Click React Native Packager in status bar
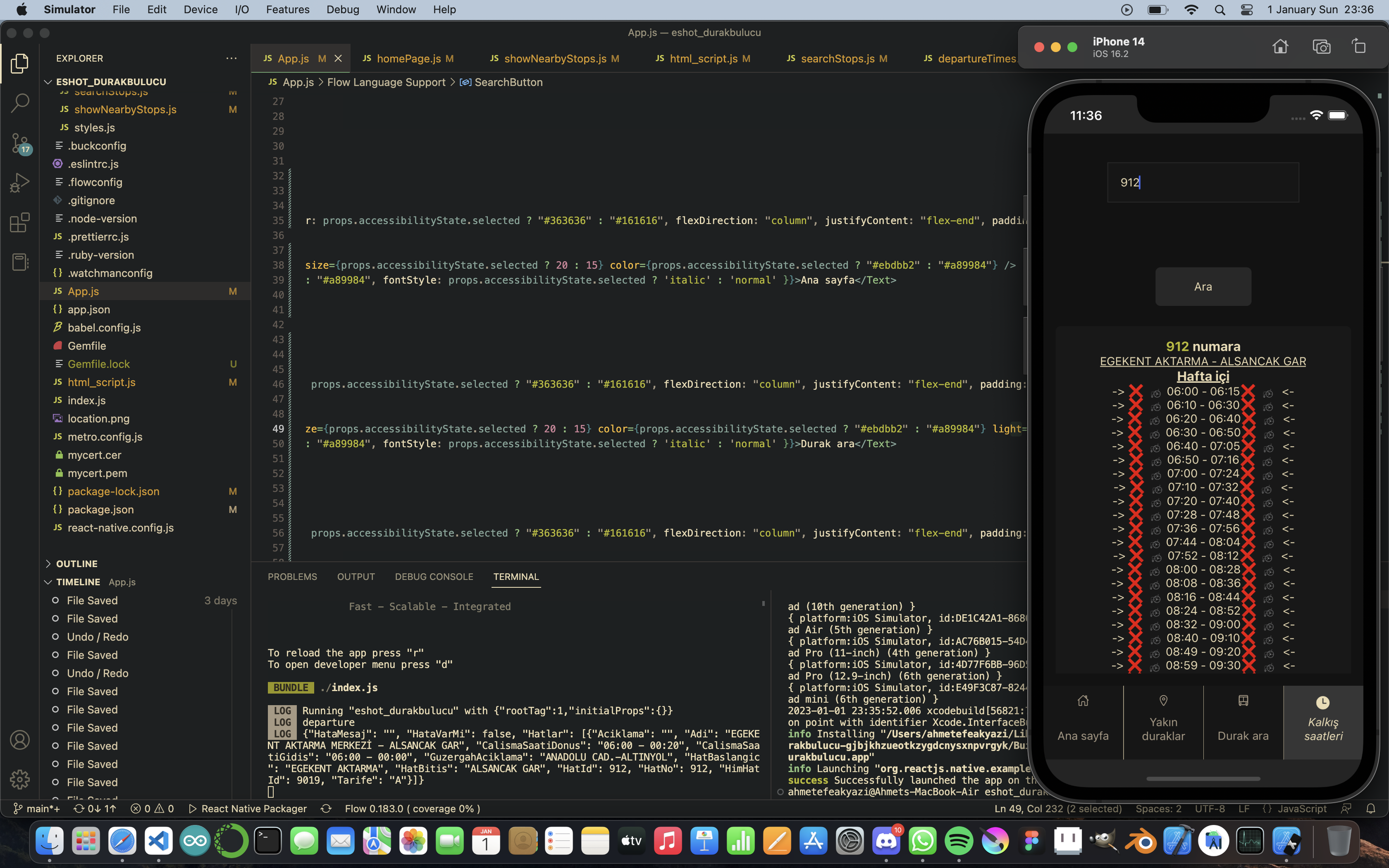The width and height of the screenshot is (1389, 868). [x=248, y=808]
